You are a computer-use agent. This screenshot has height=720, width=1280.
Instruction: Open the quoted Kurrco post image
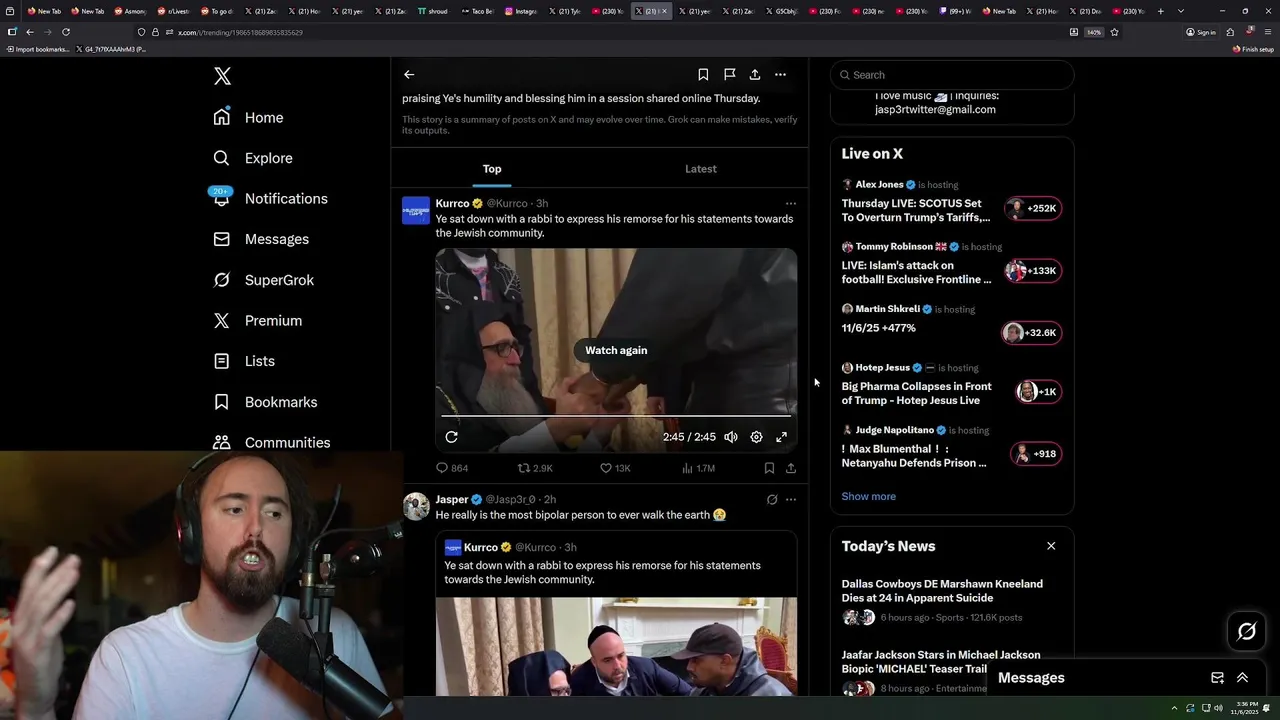coord(616,646)
